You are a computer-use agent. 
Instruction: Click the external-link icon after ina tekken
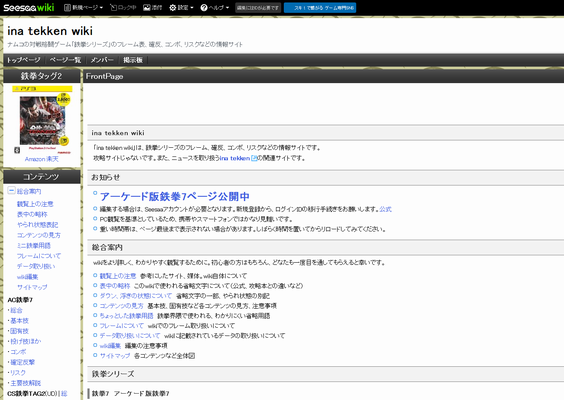point(254,158)
